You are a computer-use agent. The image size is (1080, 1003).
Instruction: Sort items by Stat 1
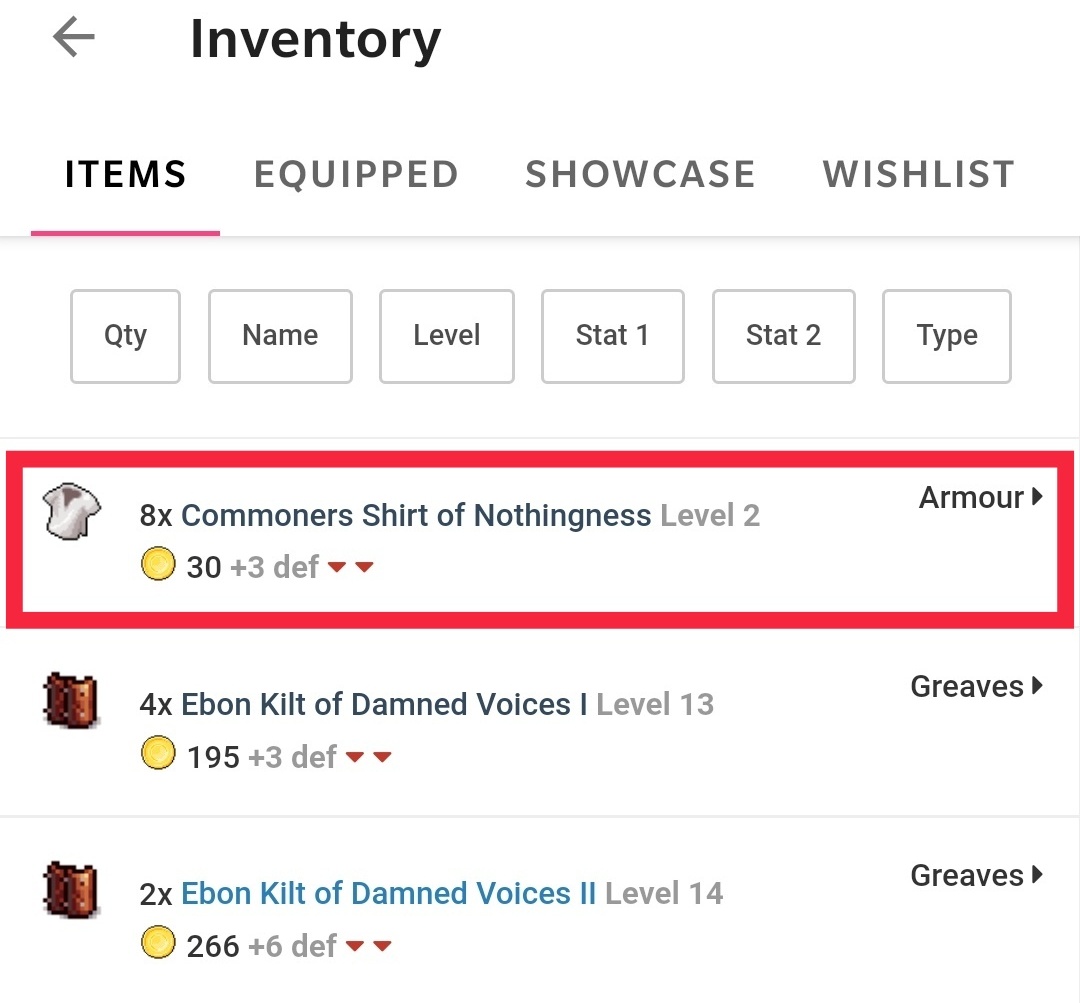(612, 336)
